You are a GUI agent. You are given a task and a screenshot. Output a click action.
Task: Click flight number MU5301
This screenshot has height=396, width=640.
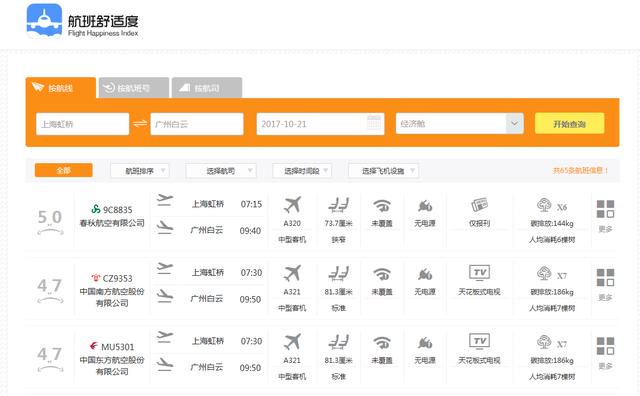(x=118, y=347)
